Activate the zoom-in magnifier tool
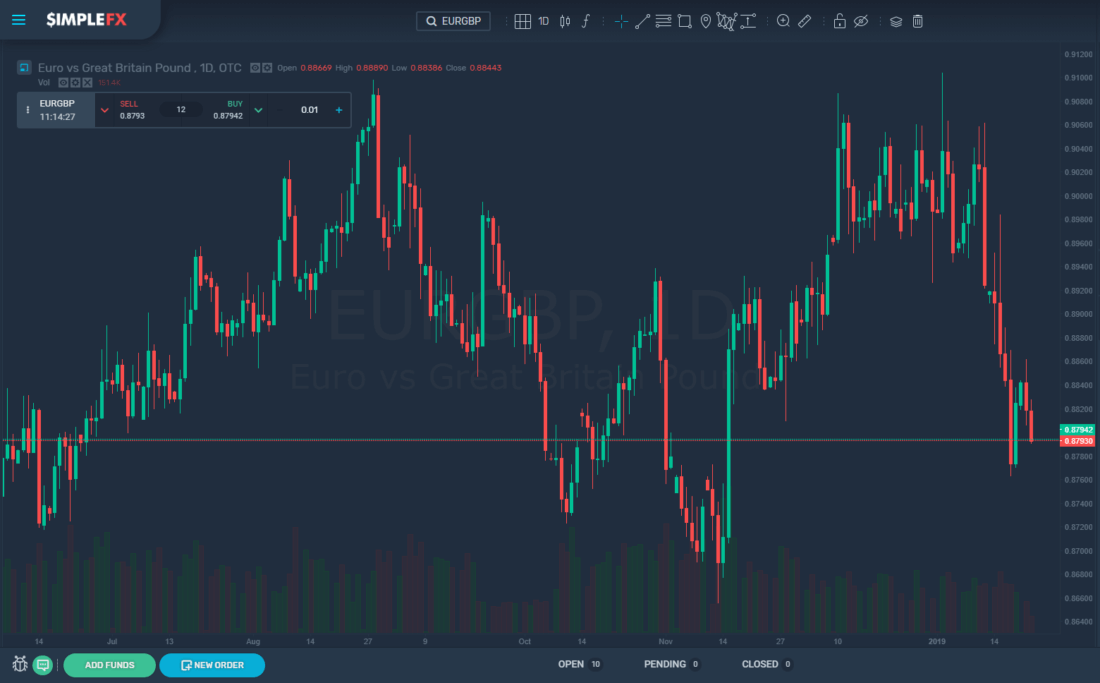The height and width of the screenshot is (683, 1100). pos(784,21)
